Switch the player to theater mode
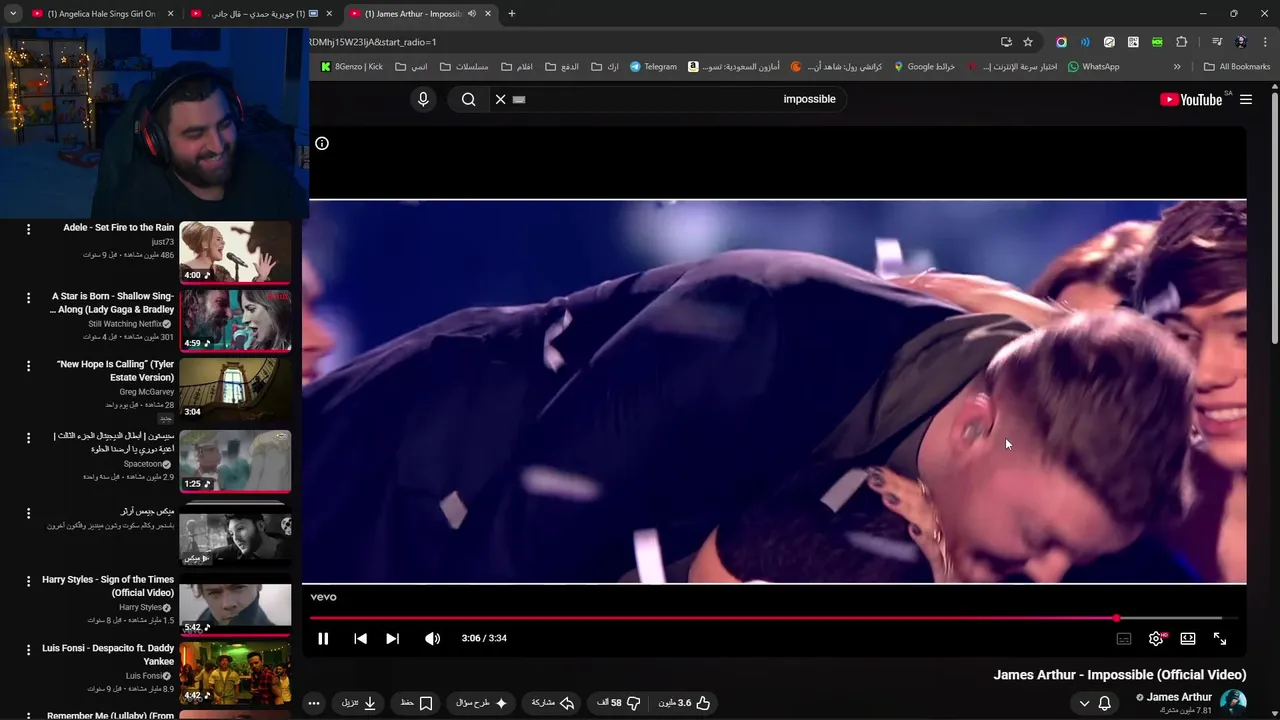Image resolution: width=1280 pixels, height=720 pixels. (1188, 638)
